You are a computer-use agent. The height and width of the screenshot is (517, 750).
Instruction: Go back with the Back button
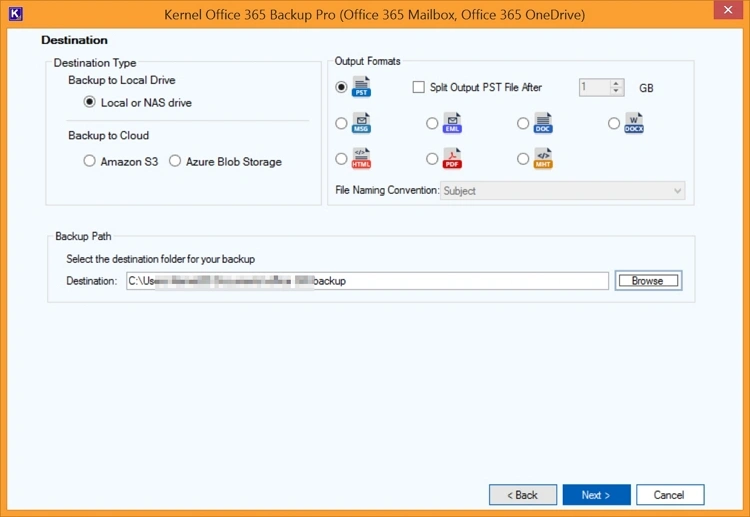(523, 495)
